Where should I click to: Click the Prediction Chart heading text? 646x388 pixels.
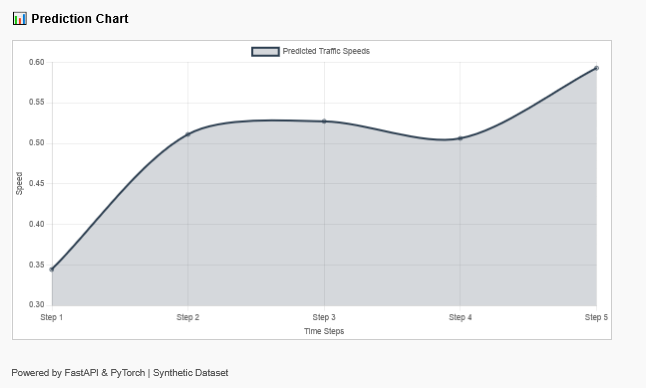(80, 19)
